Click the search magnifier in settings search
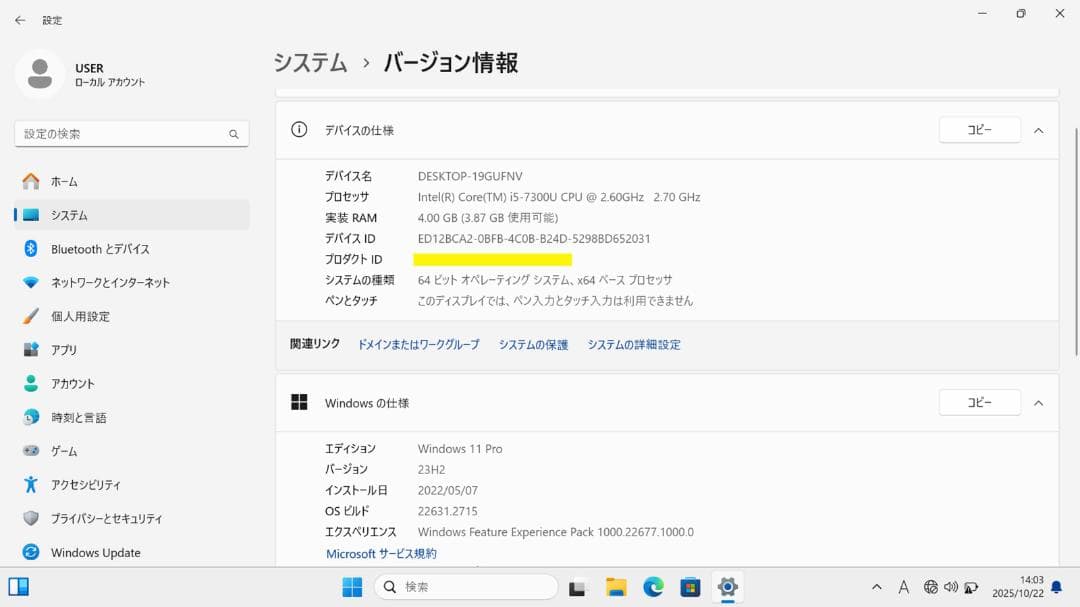 [x=234, y=134]
